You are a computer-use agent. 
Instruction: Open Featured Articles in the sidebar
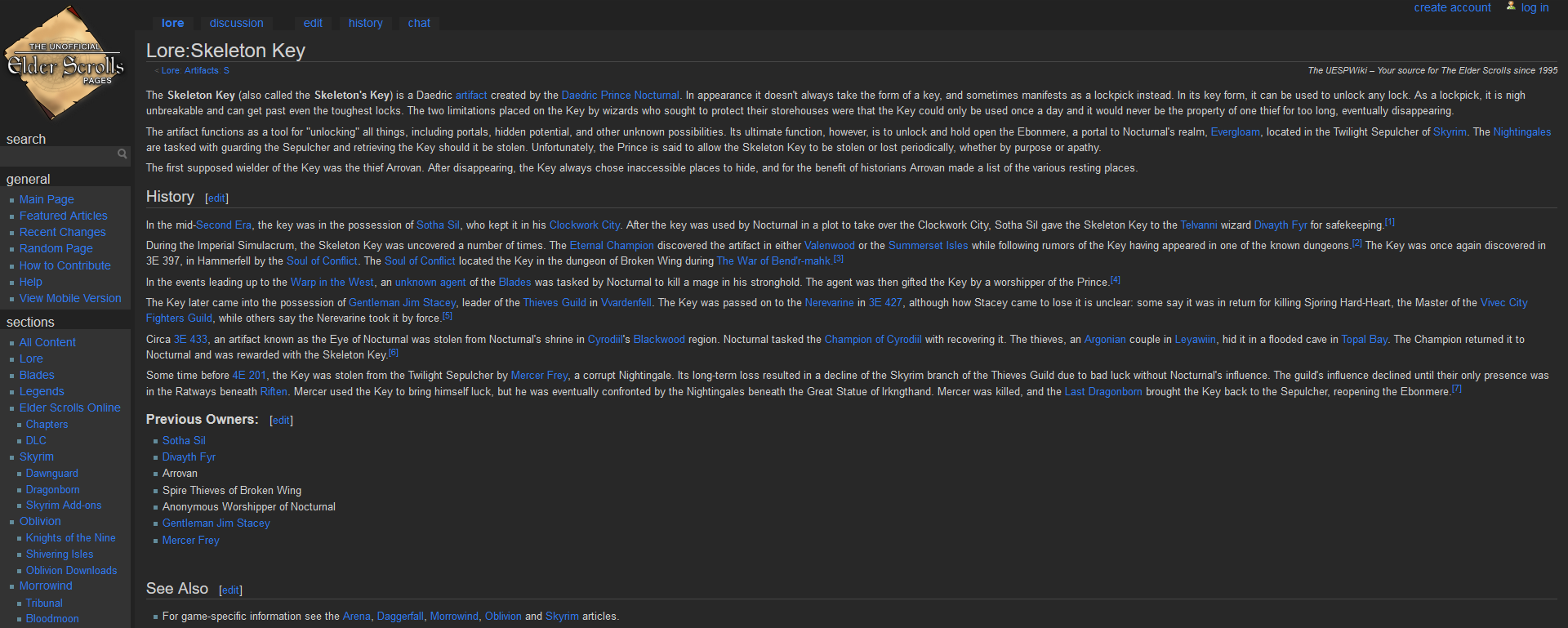click(x=63, y=216)
